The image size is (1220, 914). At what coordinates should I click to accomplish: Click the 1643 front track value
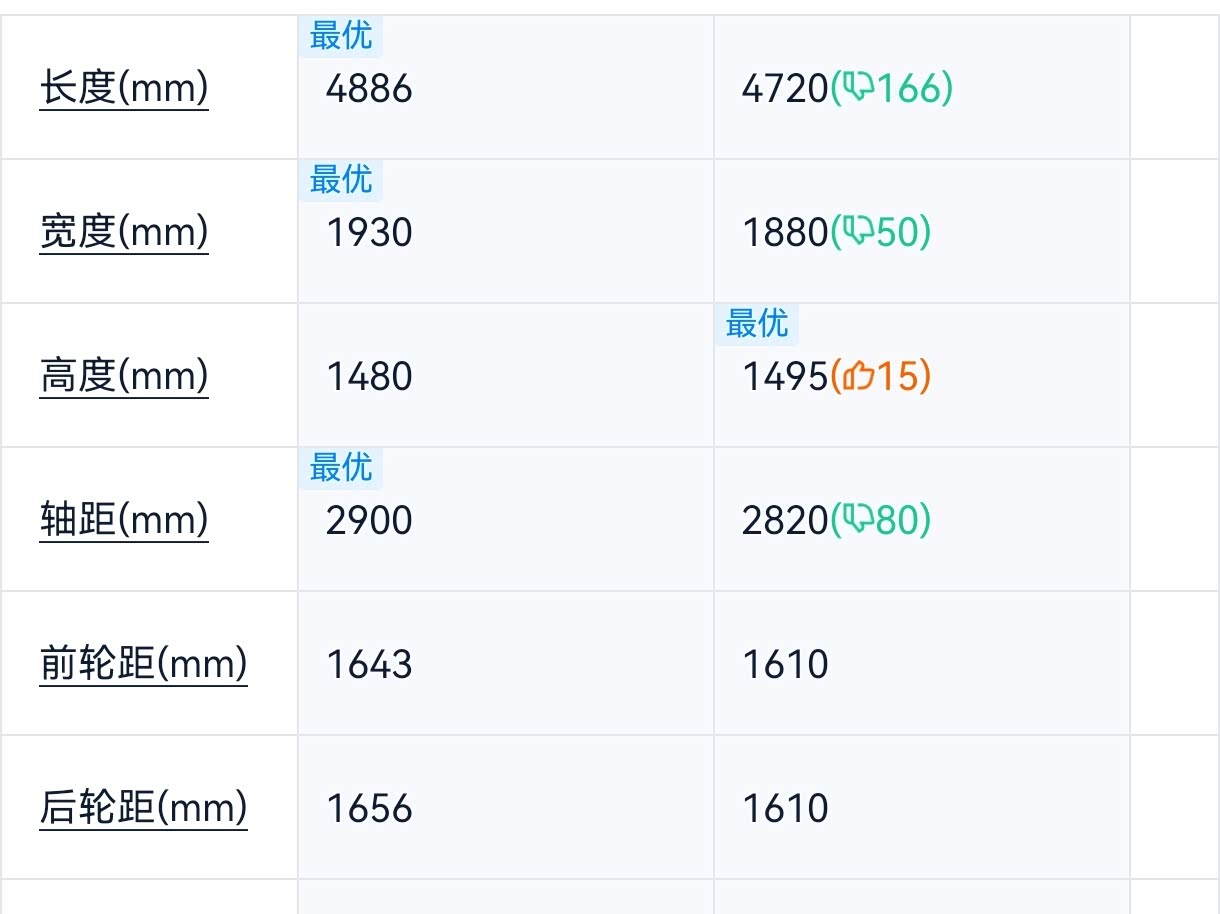369,665
